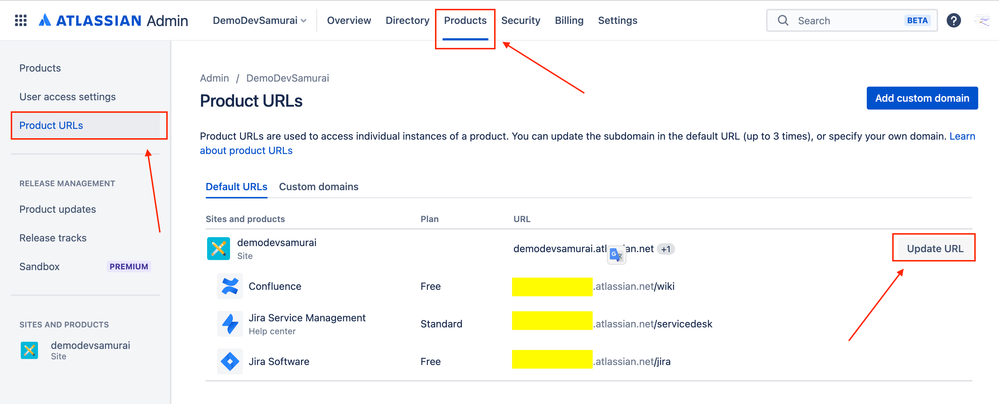Screen dimensions: 999x404
Task: Click the Confluence /wiki URL
Action: (593, 286)
